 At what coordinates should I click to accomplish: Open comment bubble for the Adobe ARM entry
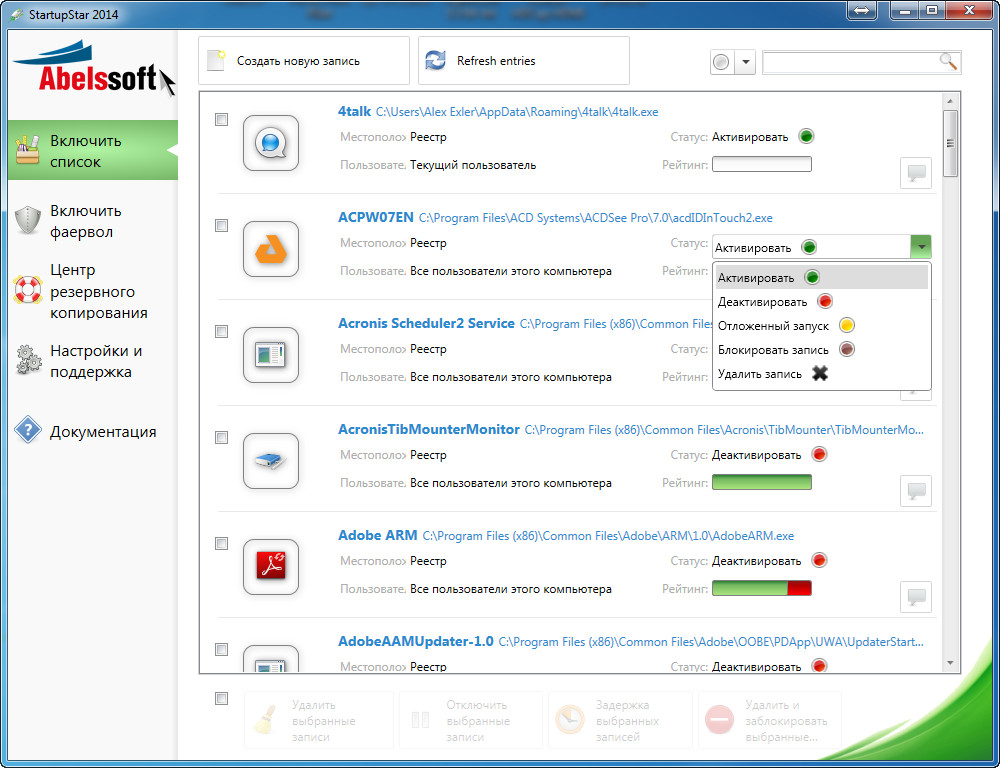tap(915, 597)
